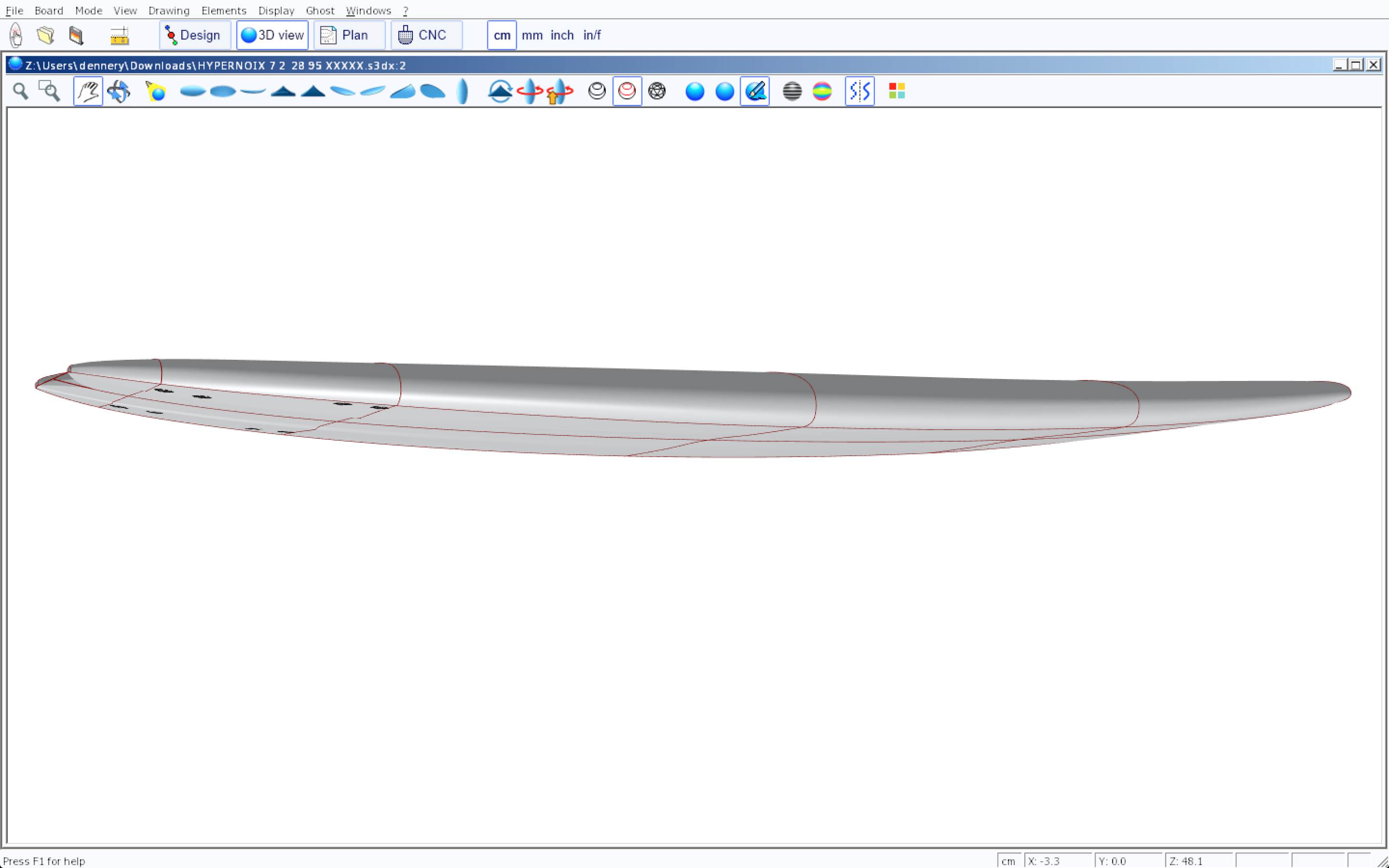The image size is (1389, 868).
Task: Select the zoom magnifier tool
Action: point(21,91)
